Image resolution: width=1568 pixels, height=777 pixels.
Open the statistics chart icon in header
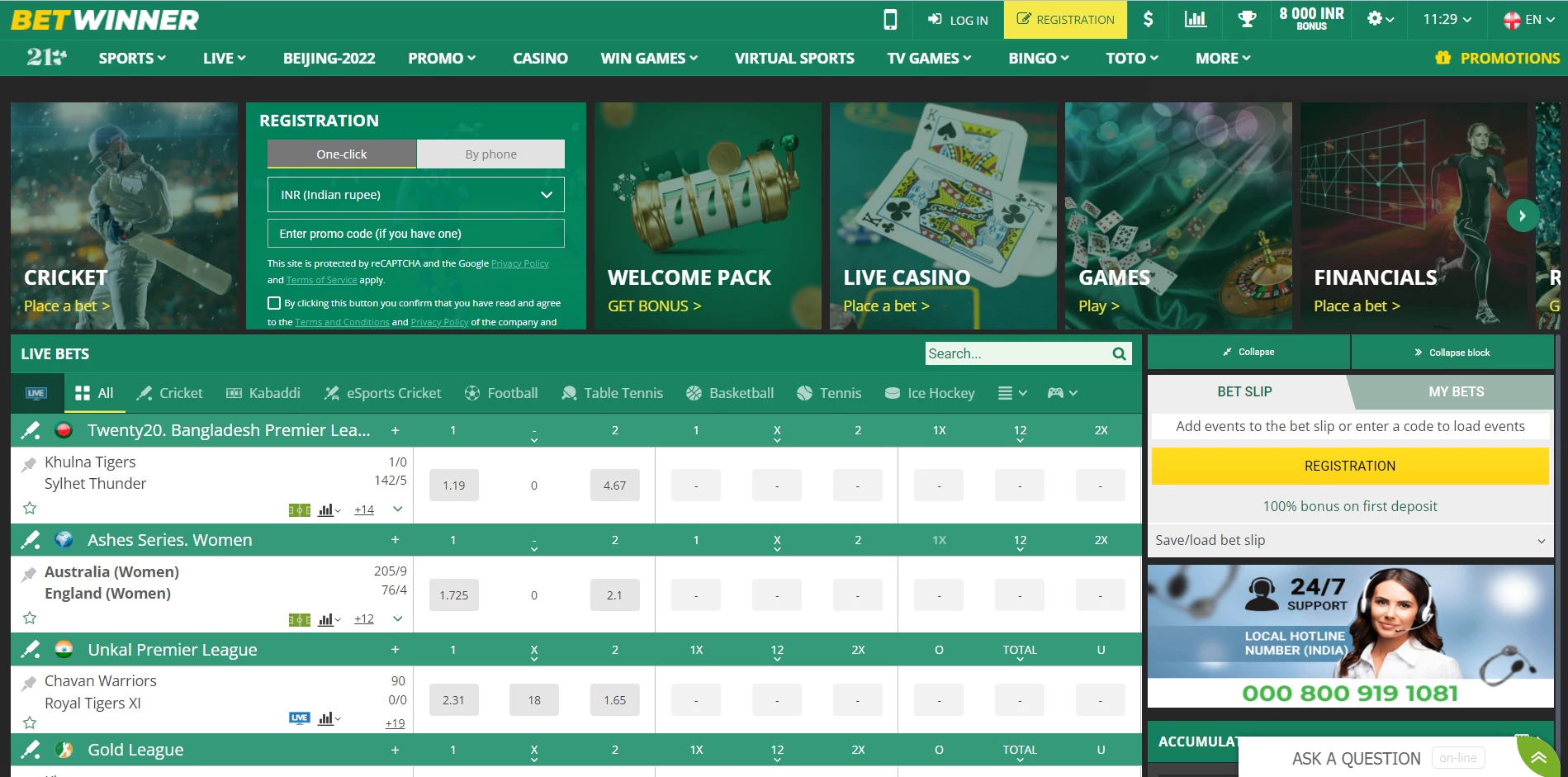(1195, 19)
